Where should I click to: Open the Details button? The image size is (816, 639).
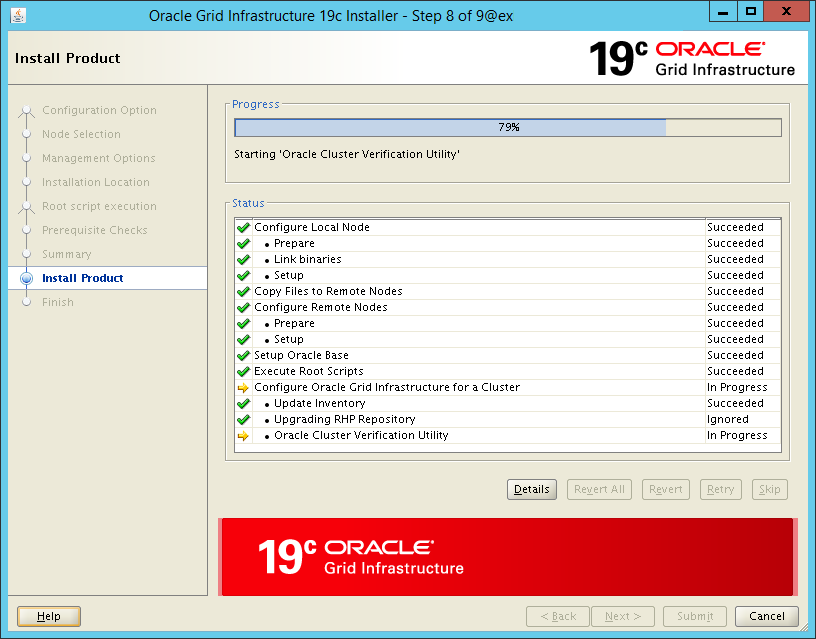click(532, 489)
